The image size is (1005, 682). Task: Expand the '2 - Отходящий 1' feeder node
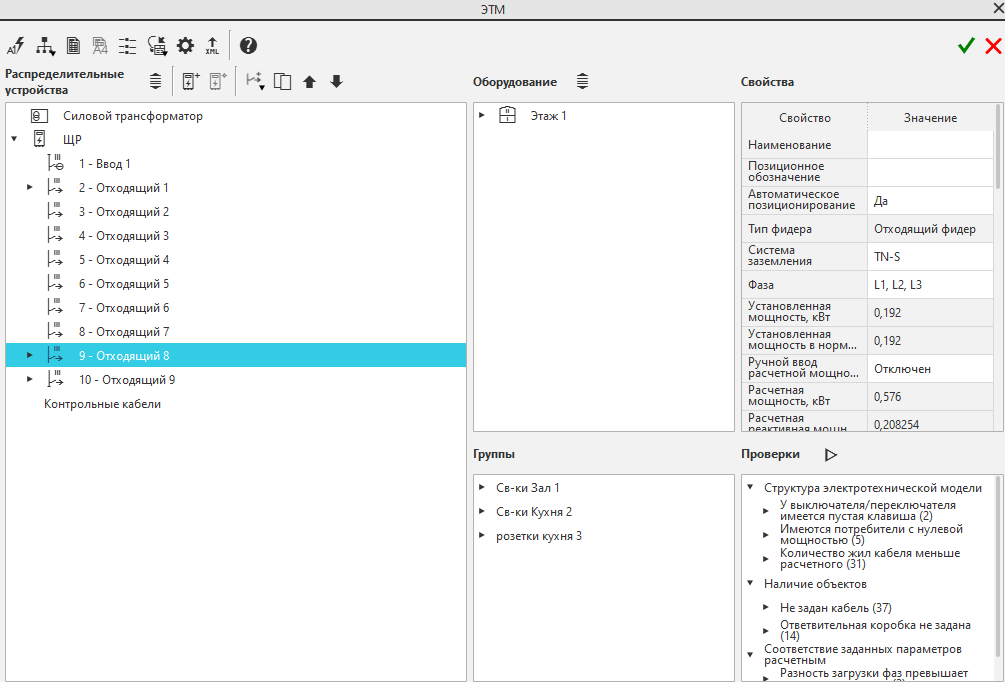pos(30,188)
